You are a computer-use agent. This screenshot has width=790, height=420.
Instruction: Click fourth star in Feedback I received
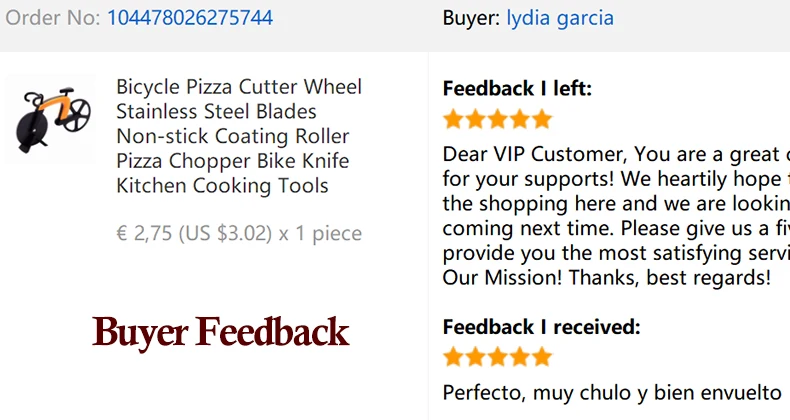519,357
